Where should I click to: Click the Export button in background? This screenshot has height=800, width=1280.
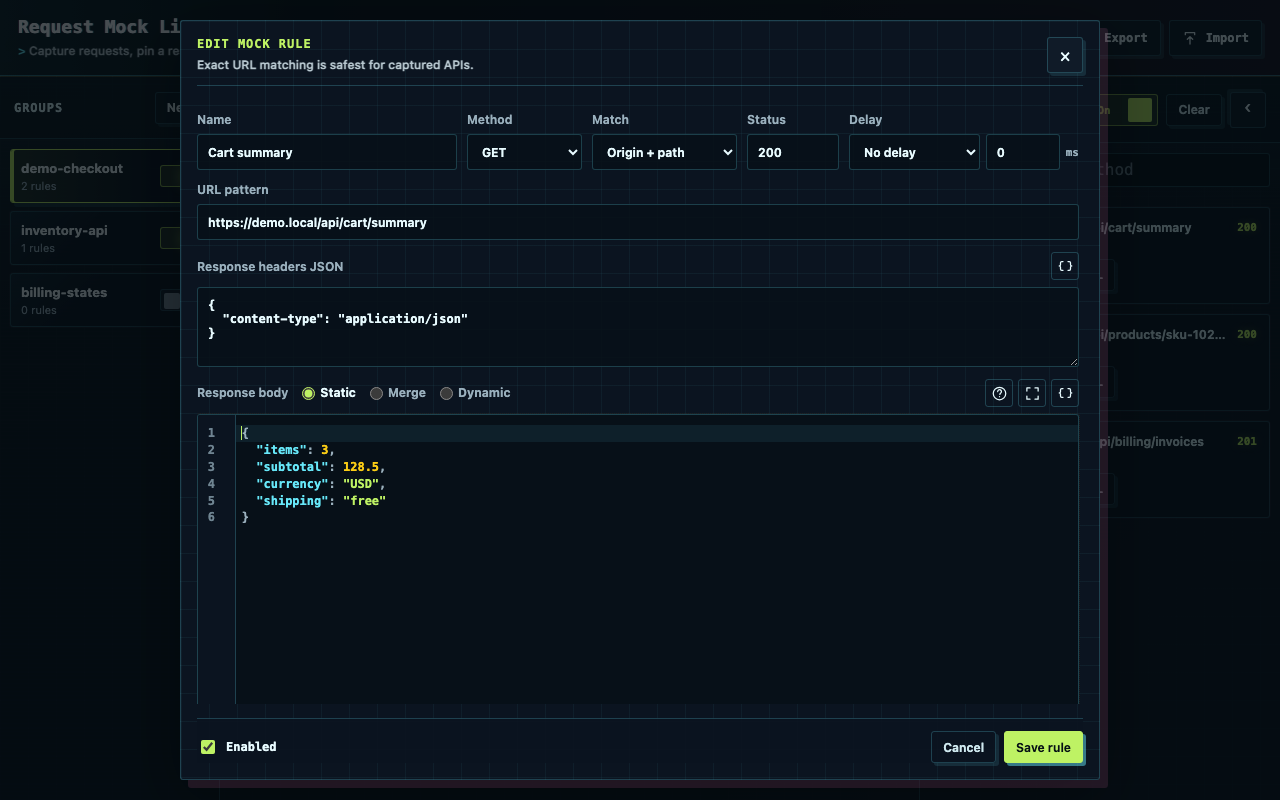point(1130,38)
